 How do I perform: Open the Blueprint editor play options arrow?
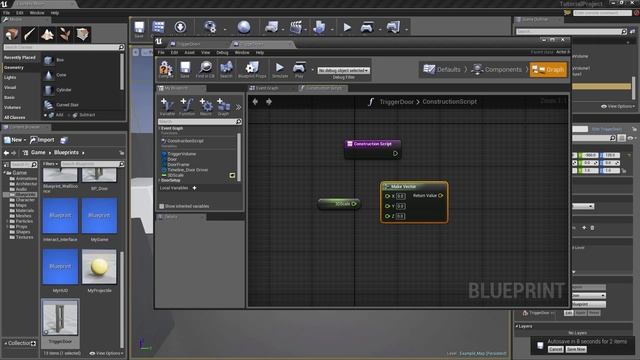(312, 70)
